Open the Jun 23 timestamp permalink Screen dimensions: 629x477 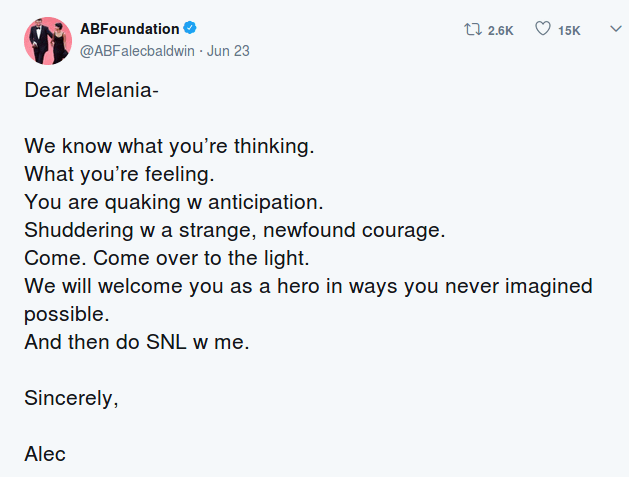229,52
